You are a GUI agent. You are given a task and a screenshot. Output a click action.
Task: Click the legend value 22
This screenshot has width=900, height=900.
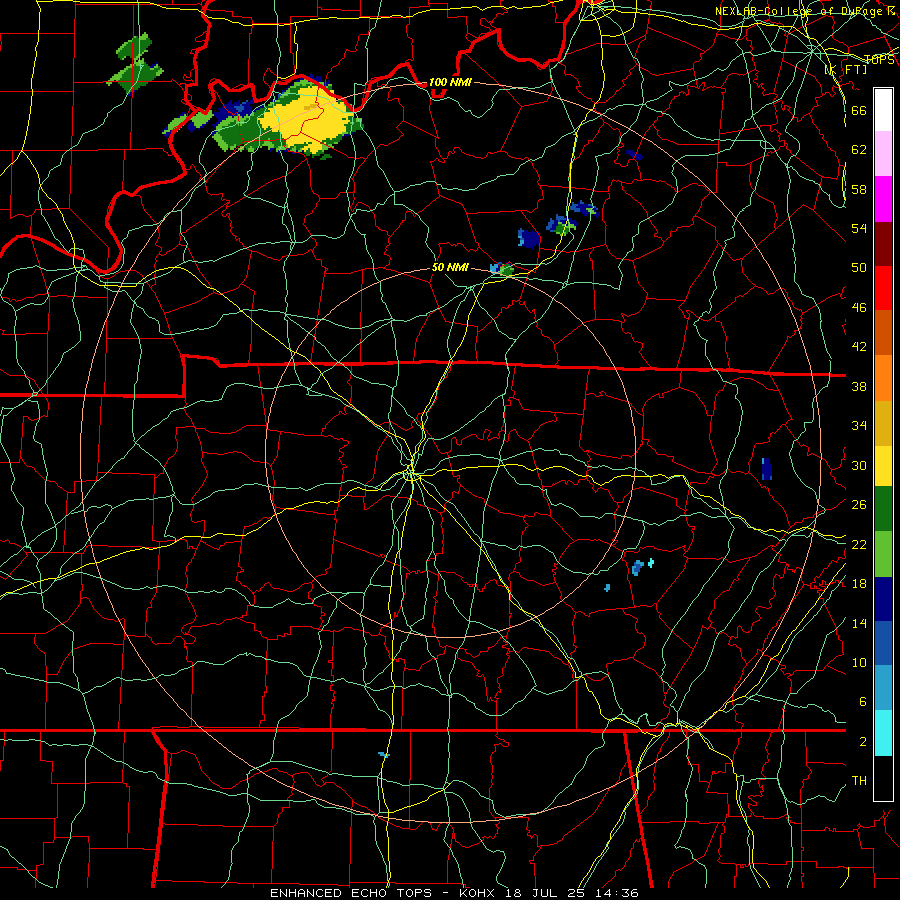tap(859, 544)
